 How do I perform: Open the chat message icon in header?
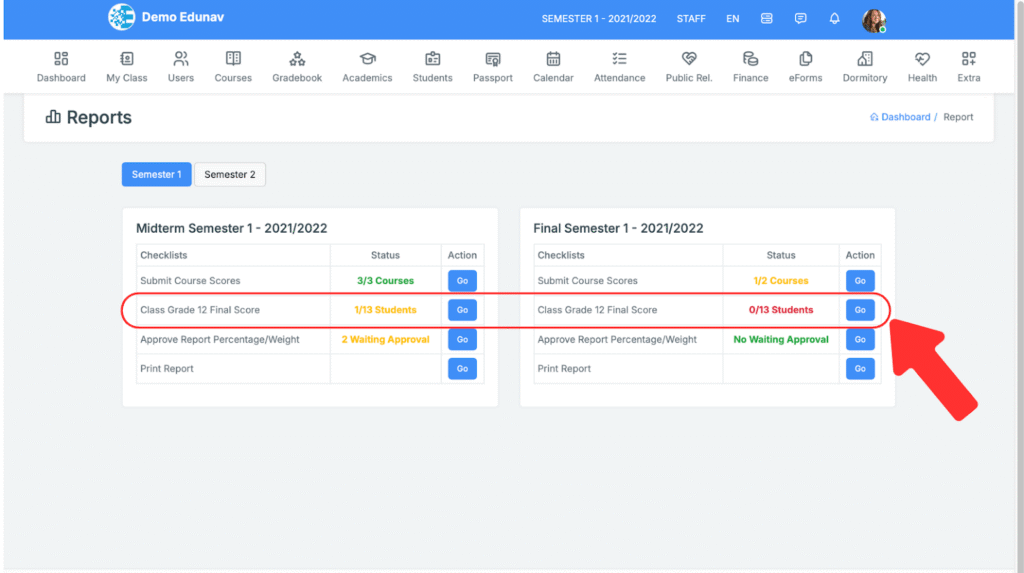800,19
